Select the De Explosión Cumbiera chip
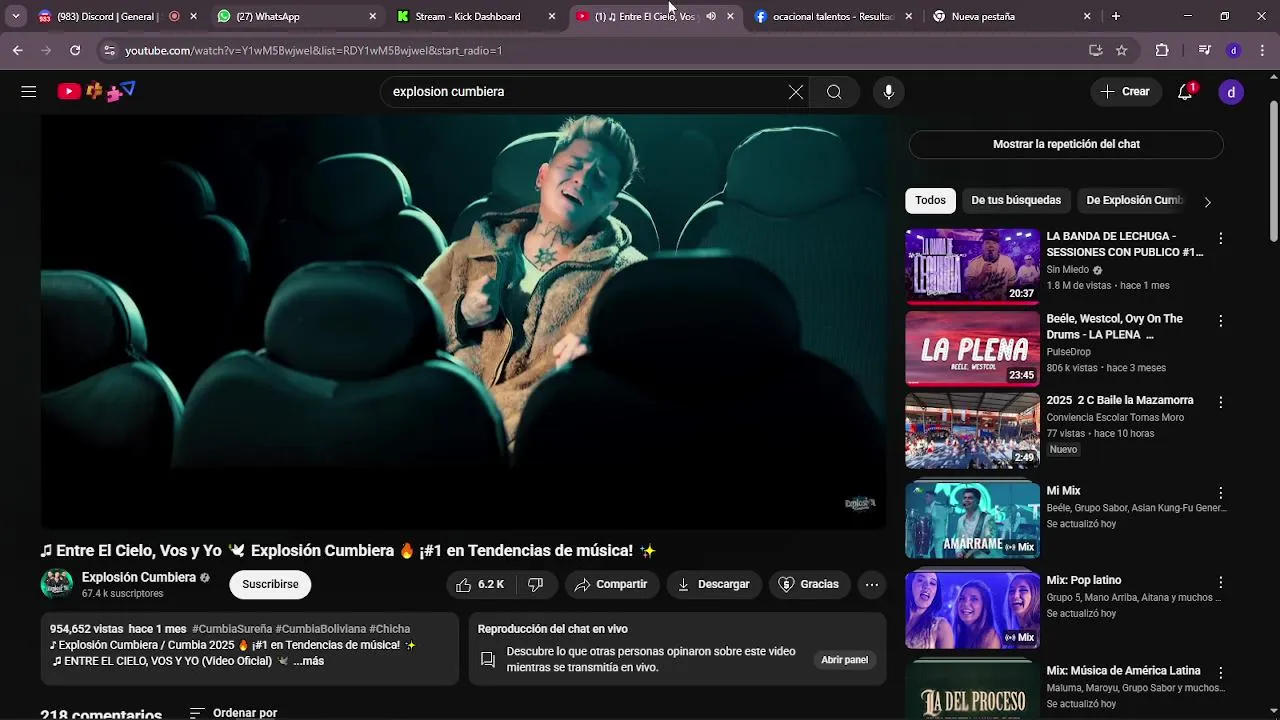This screenshot has height=720, width=1280. click(1134, 201)
